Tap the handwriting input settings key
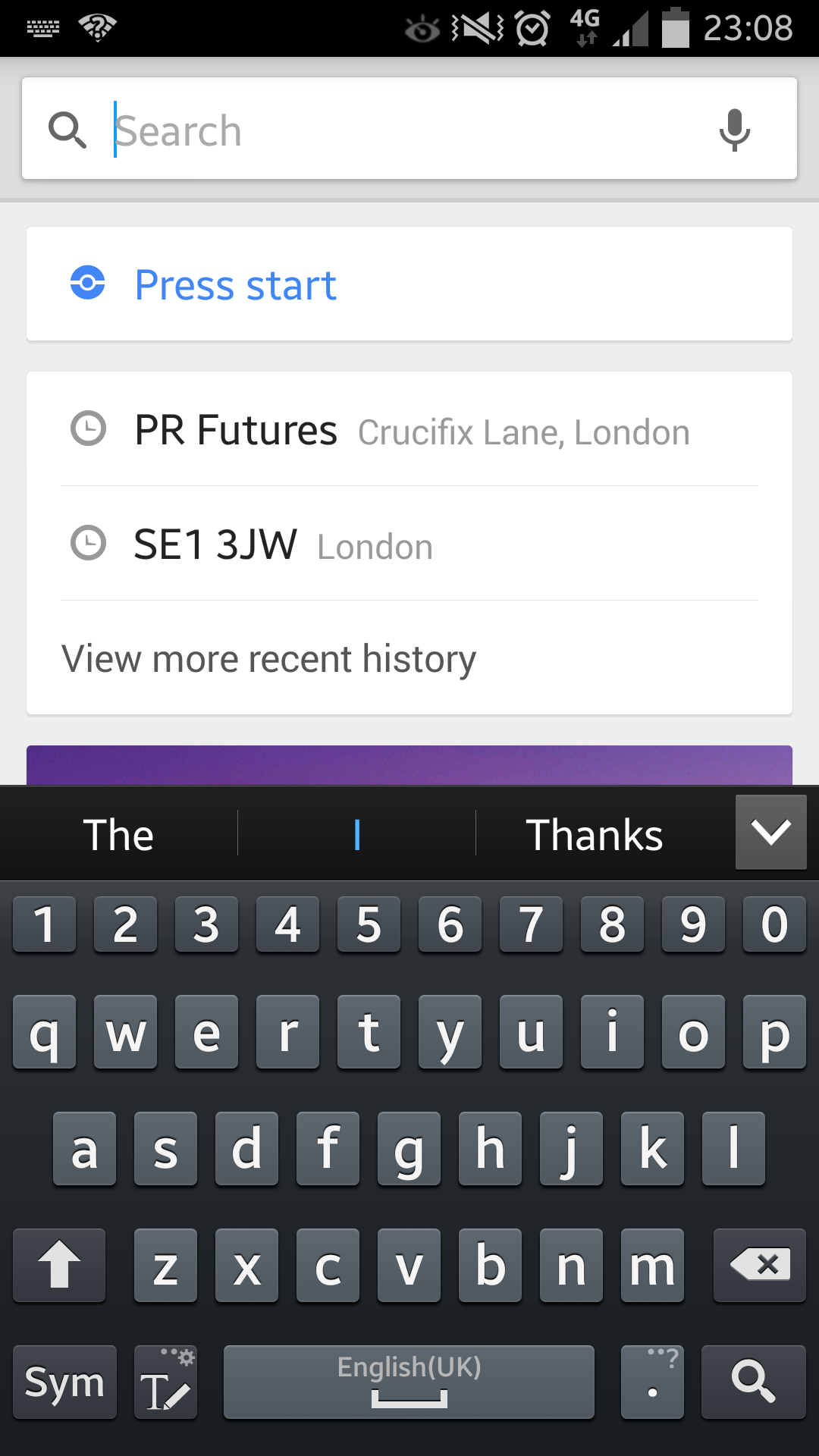 click(x=165, y=1382)
